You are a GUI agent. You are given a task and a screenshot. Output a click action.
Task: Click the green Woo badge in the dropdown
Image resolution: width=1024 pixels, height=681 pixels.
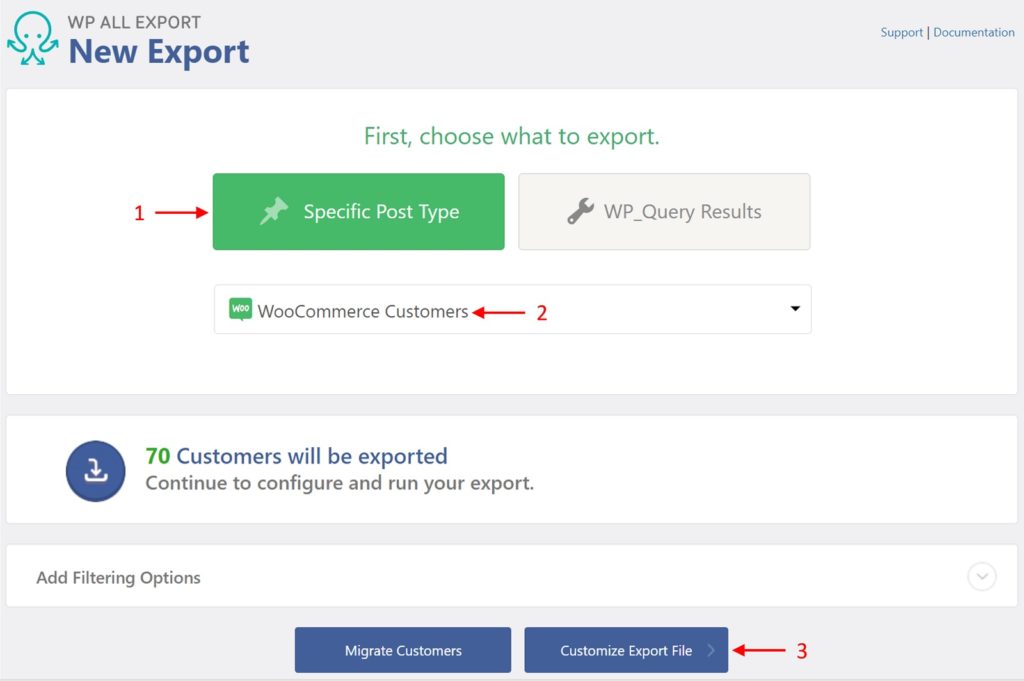point(240,310)
